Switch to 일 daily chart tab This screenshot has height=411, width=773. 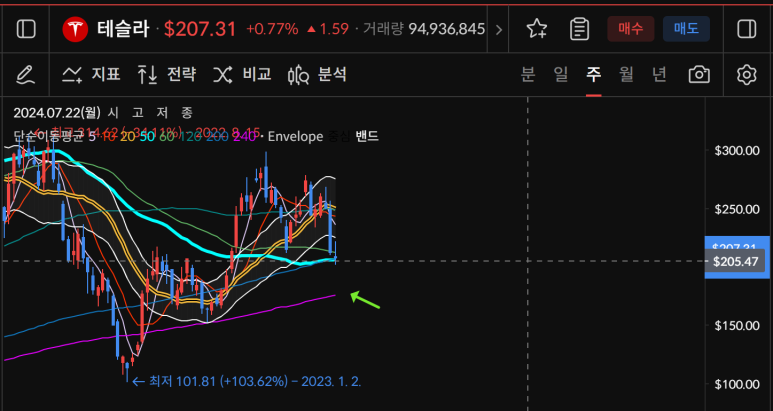(561, 74)
